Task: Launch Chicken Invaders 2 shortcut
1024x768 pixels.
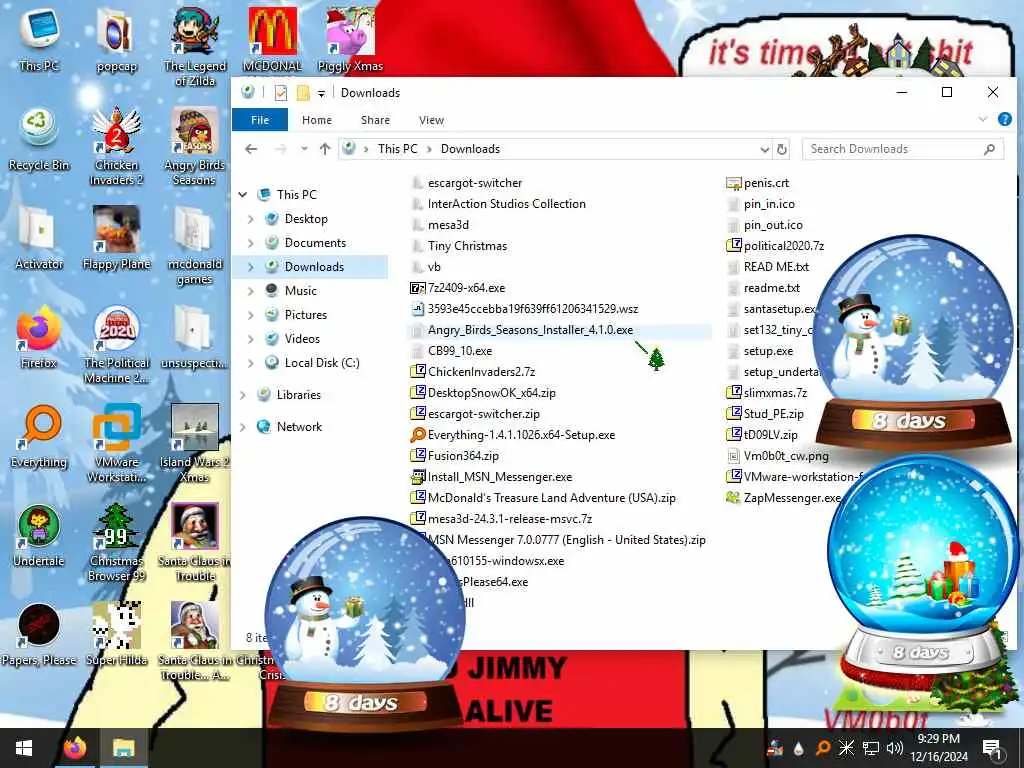Action: coord(116,145)
